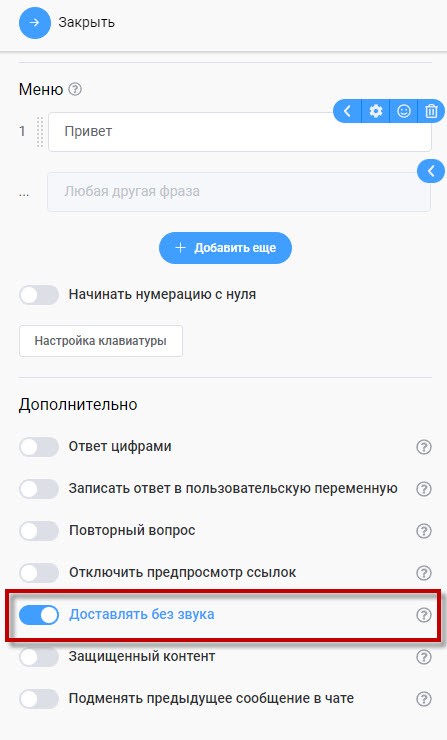Open help for Ответ цифрами option

424,446
